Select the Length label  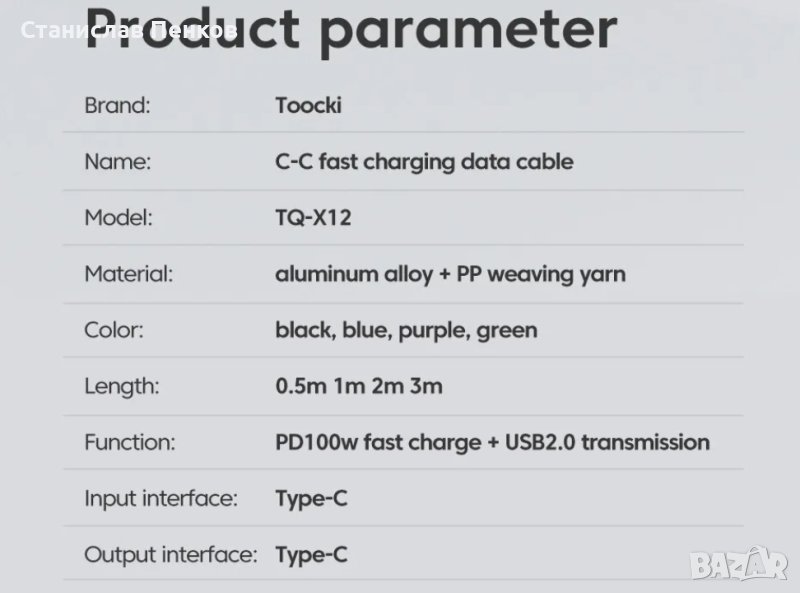point(122,385)
